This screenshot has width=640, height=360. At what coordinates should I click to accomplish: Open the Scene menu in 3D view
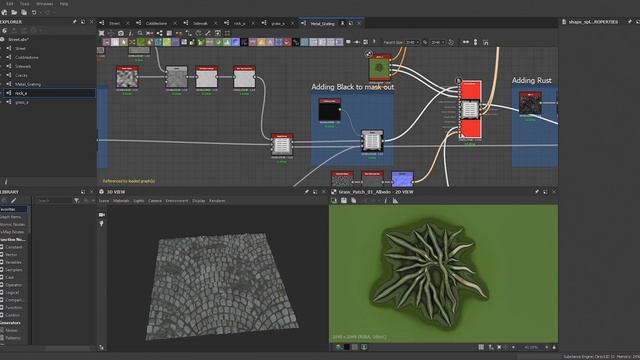tap(104, 201)
